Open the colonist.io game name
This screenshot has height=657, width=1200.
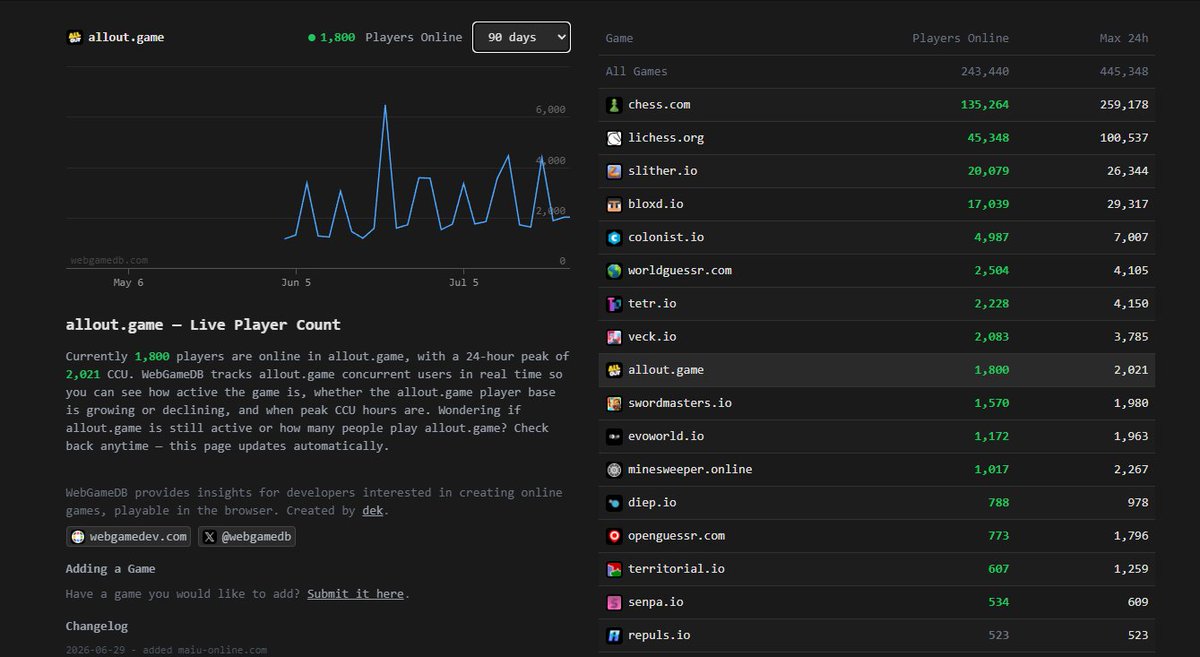pyautogui.click(x=666, y=237)
